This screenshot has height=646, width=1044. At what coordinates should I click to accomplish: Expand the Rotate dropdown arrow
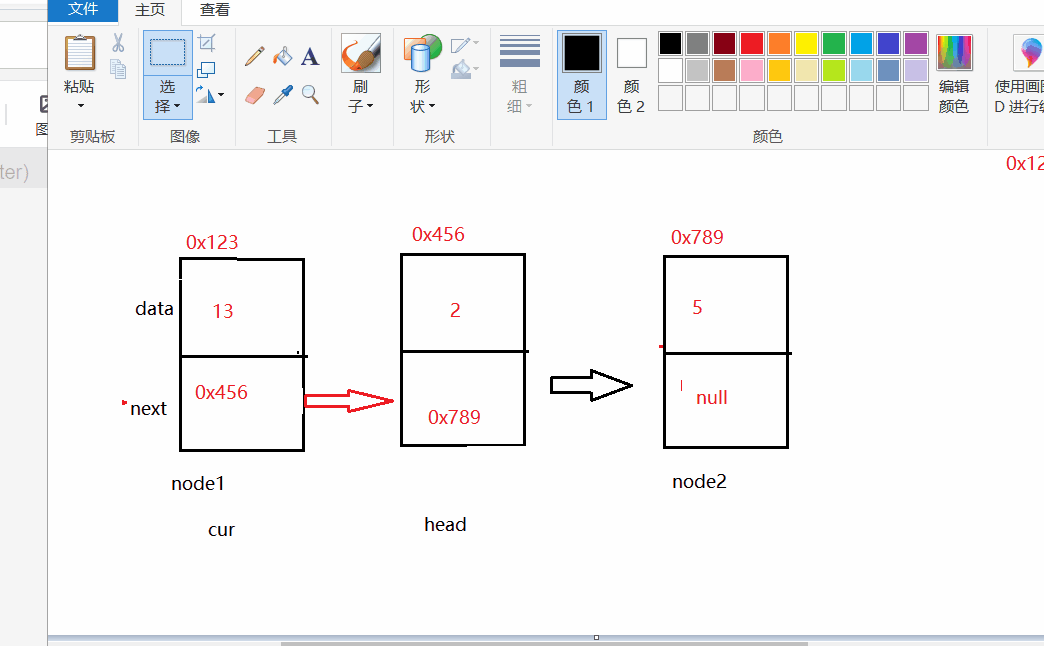point(221,95)
